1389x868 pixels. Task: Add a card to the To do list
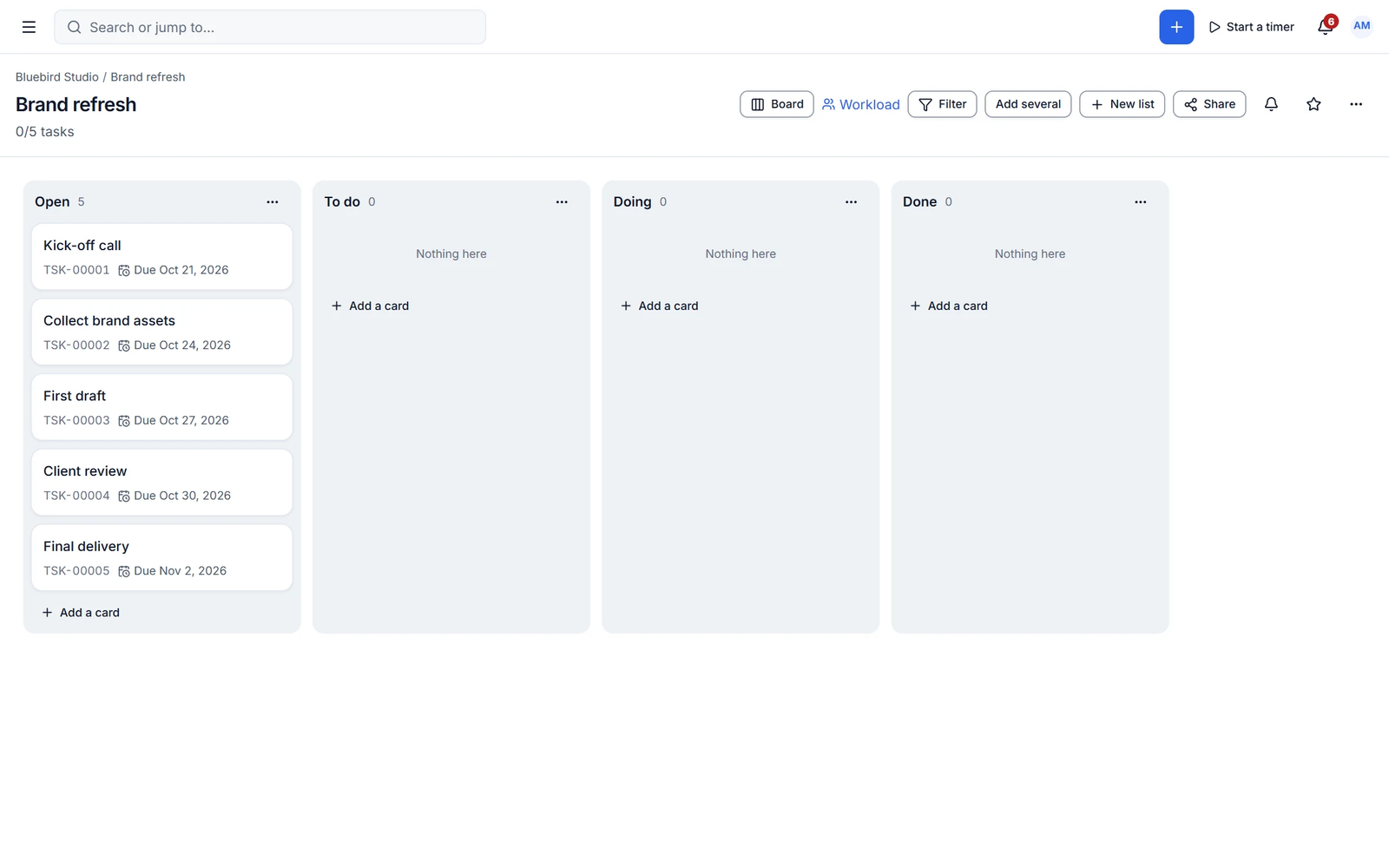click(x=370, y=306)
